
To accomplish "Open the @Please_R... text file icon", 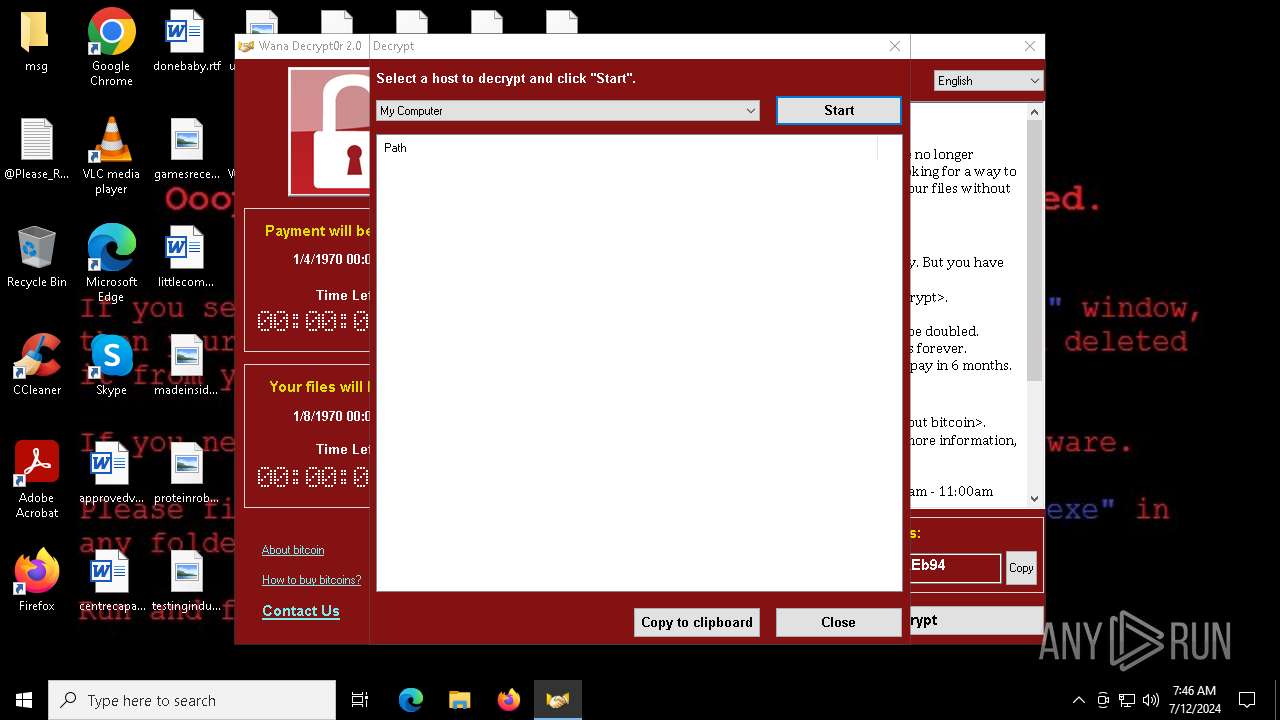I will 36,149.
